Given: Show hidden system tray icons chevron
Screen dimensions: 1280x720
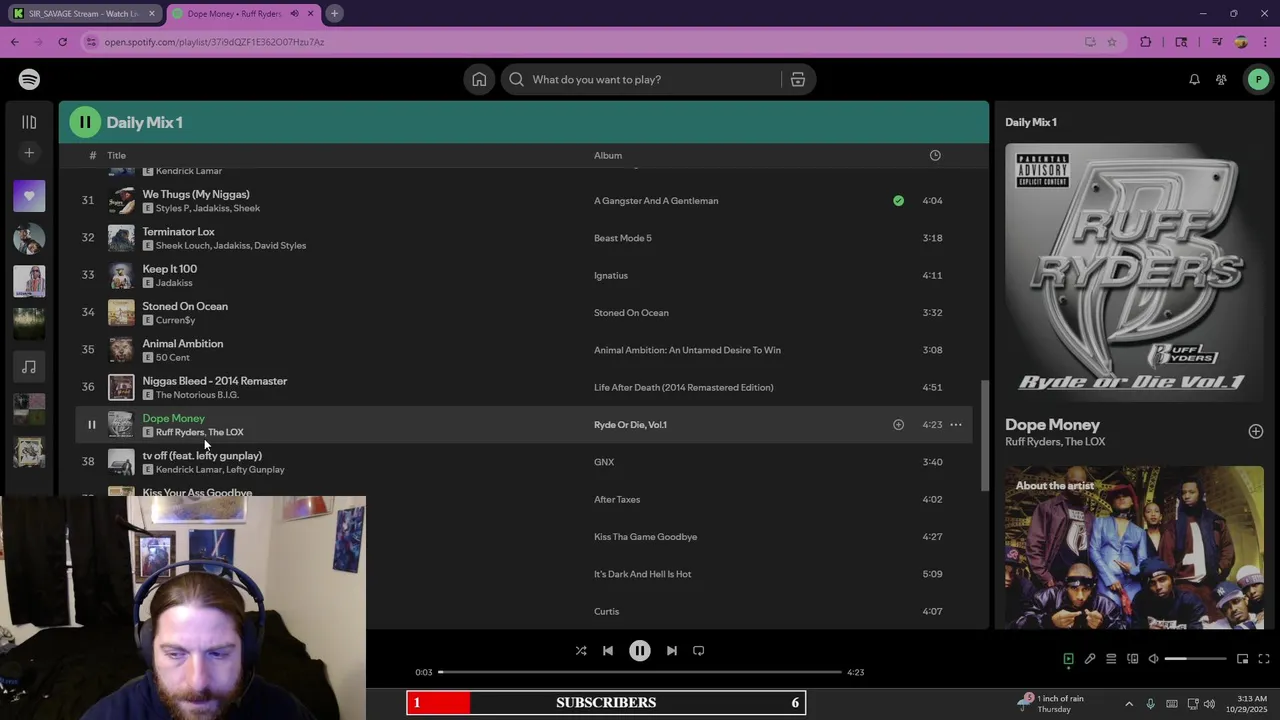Looking at the screenshot, I should click(x=1129, y=703).
